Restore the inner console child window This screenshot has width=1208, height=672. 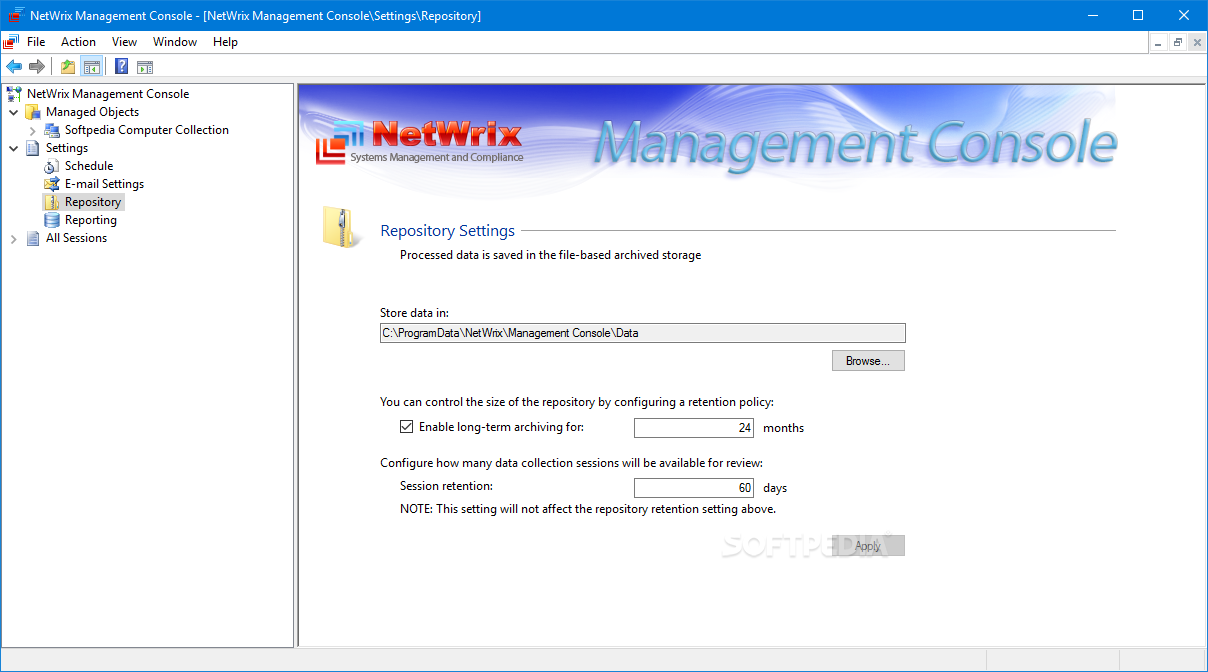[x=1178, y=42]
